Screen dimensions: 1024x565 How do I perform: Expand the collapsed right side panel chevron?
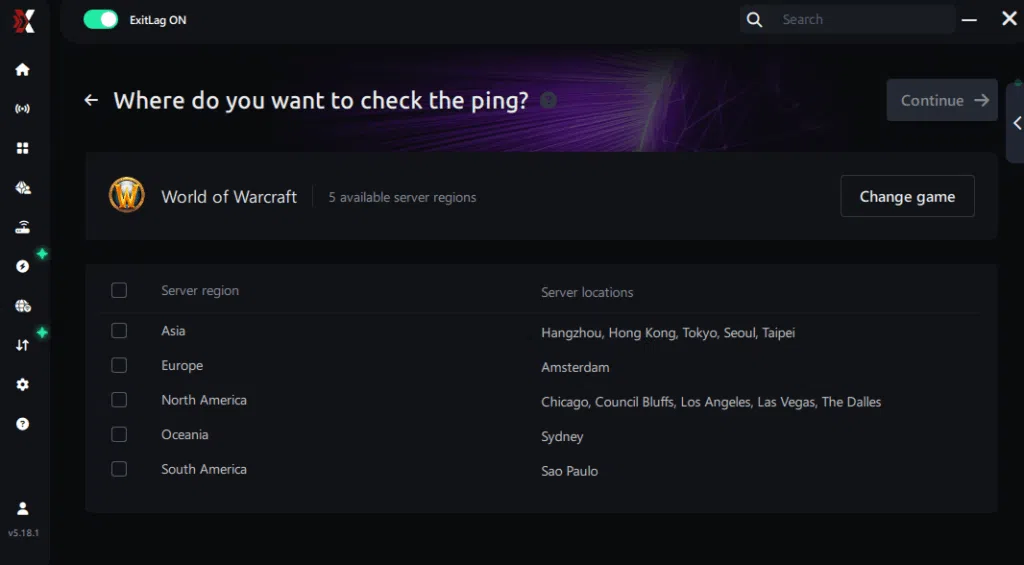(x=1016, y=123)
